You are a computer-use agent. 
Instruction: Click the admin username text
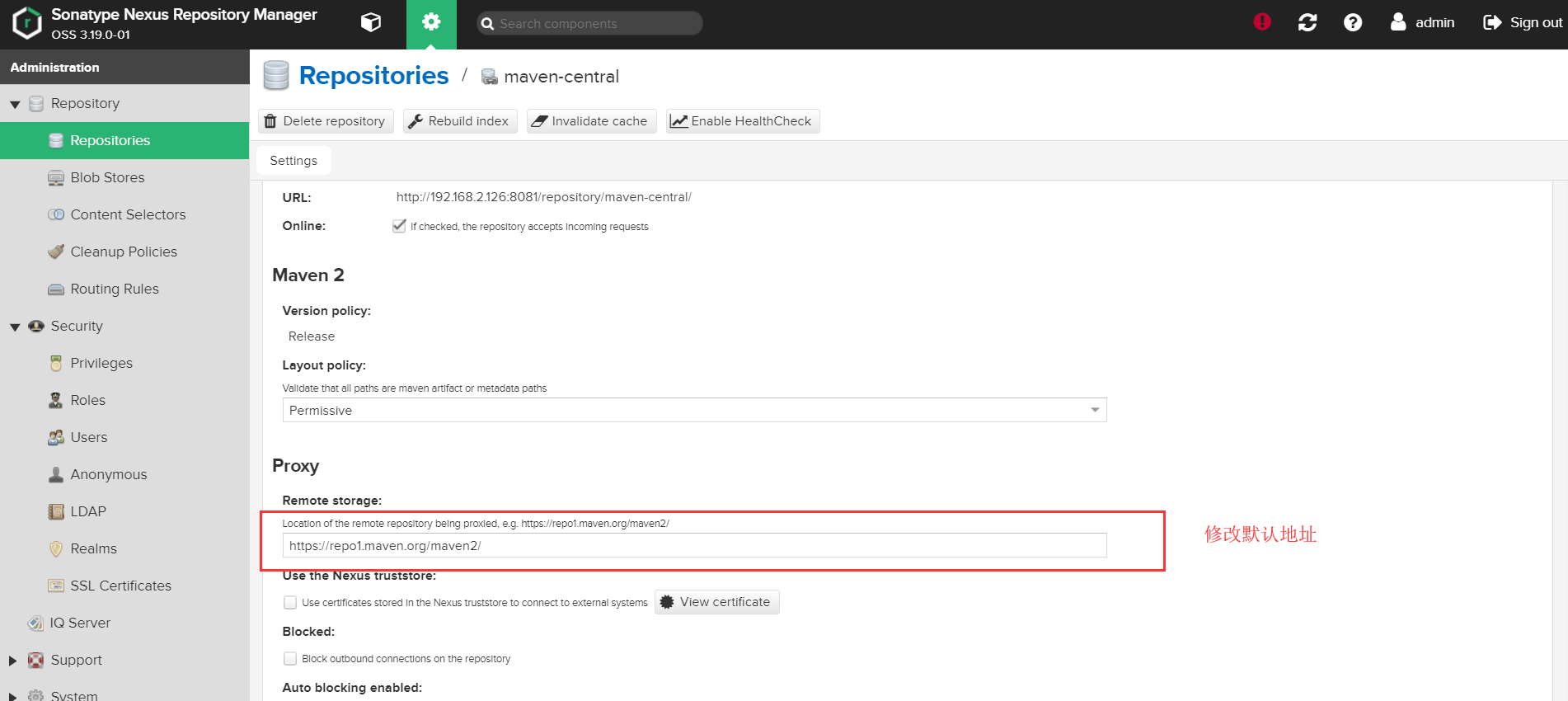pyautogui.click(x=1434, y=22)
